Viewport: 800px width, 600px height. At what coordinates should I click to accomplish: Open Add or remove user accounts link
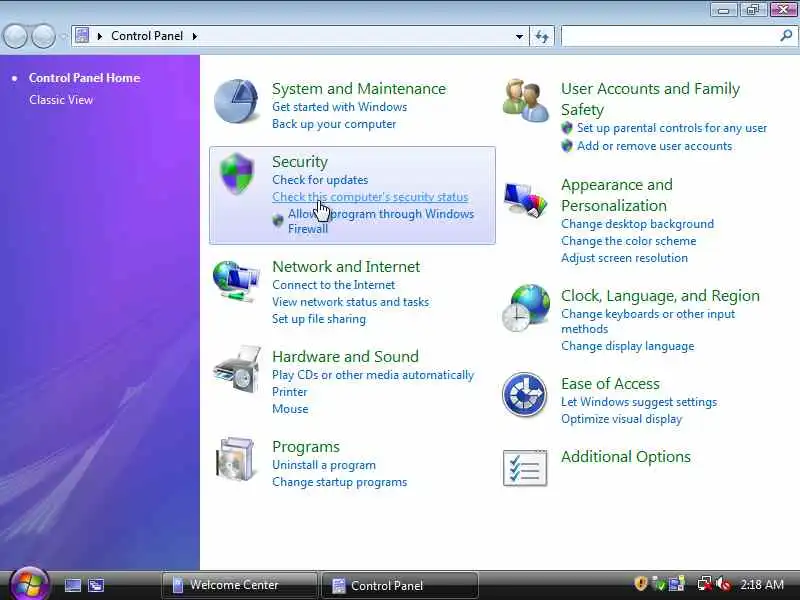[654, 146]
